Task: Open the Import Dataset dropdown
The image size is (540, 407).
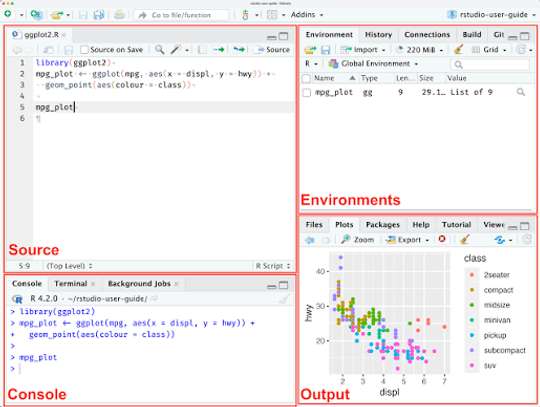Action: [363, 50]
